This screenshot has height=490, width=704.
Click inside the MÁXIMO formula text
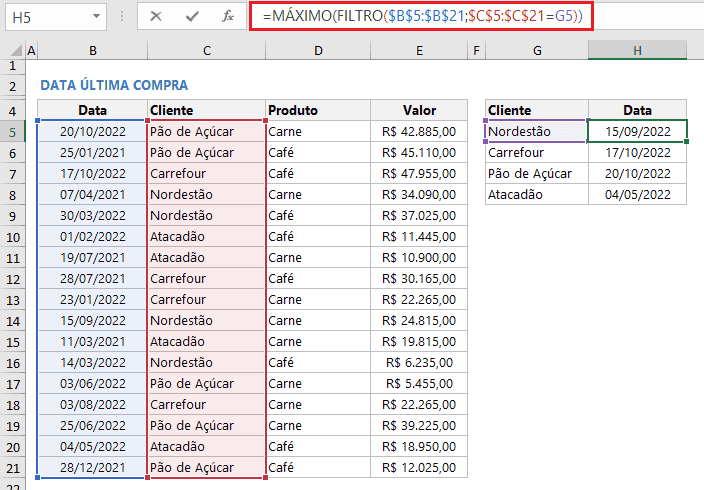pyautogui.click(x=420, y=16)
